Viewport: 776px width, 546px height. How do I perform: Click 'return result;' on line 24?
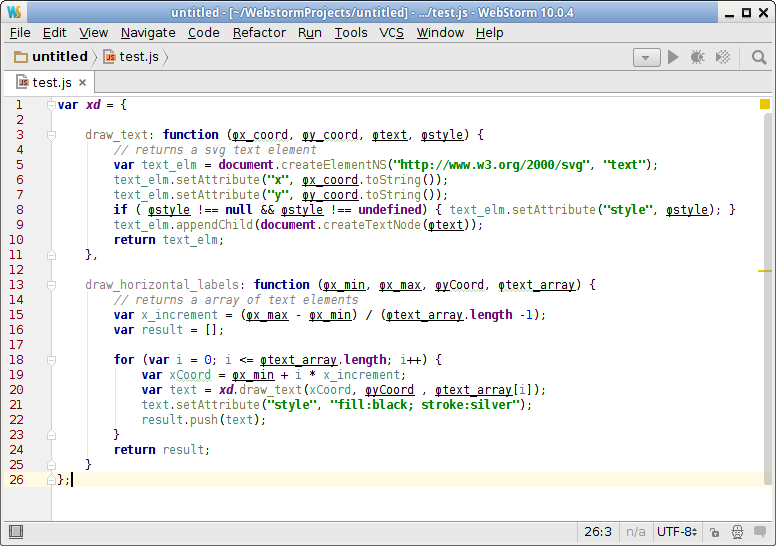162,450
